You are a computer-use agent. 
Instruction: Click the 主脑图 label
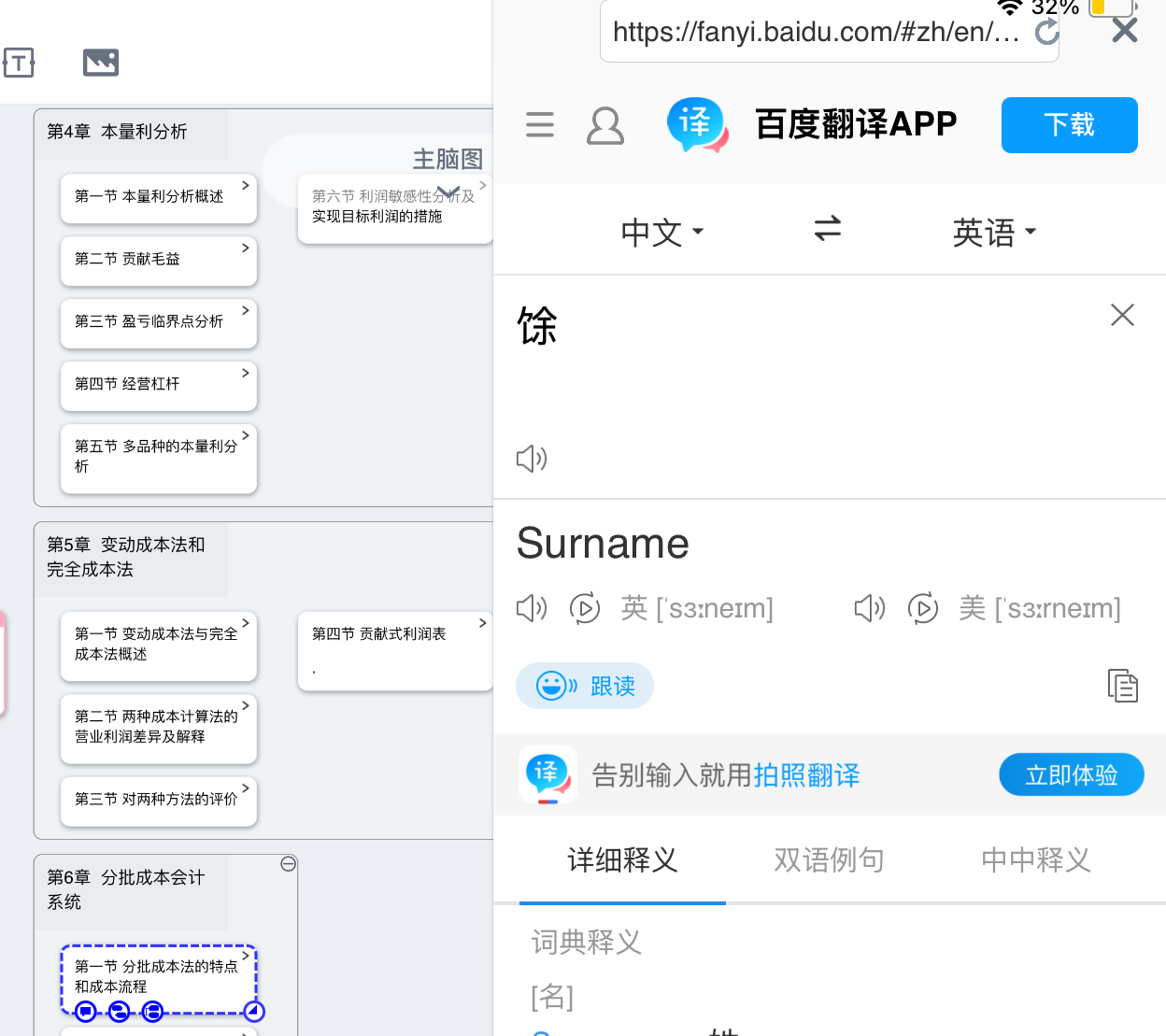click(x=448, y=160)
